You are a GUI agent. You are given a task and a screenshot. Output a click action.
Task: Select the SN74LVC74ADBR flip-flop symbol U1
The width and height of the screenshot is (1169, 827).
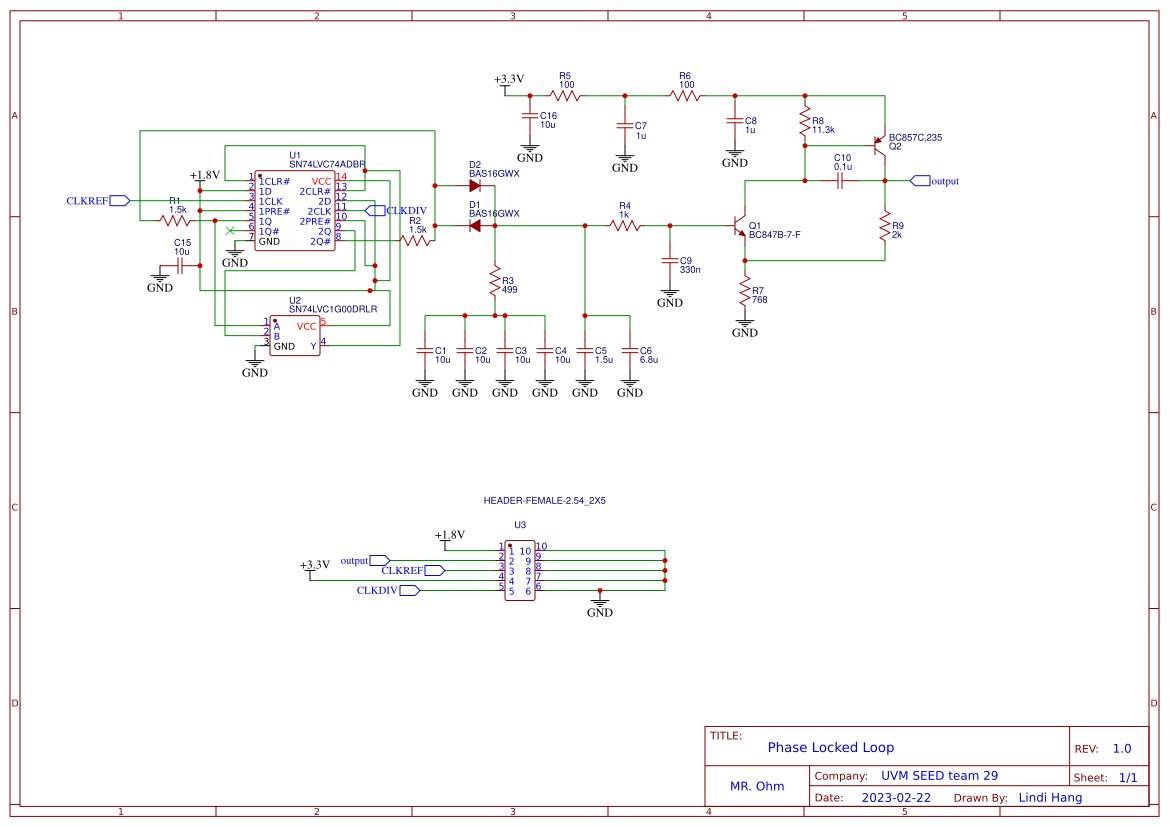click(x=296, y=210)
